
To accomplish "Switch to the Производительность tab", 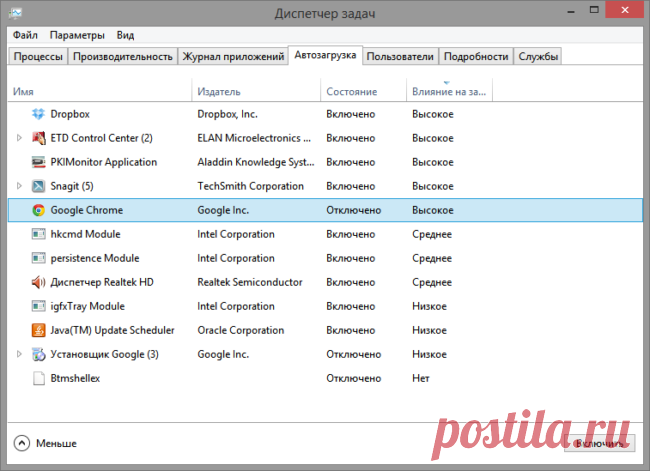I will (123, 56).
